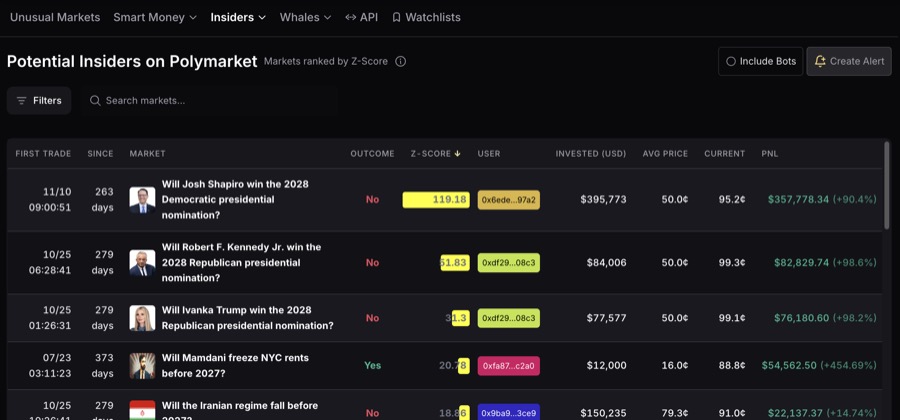Screen dimensions: 900x420
Task: Click the $395,773 invested value
Action: click(x=603, y=200)
